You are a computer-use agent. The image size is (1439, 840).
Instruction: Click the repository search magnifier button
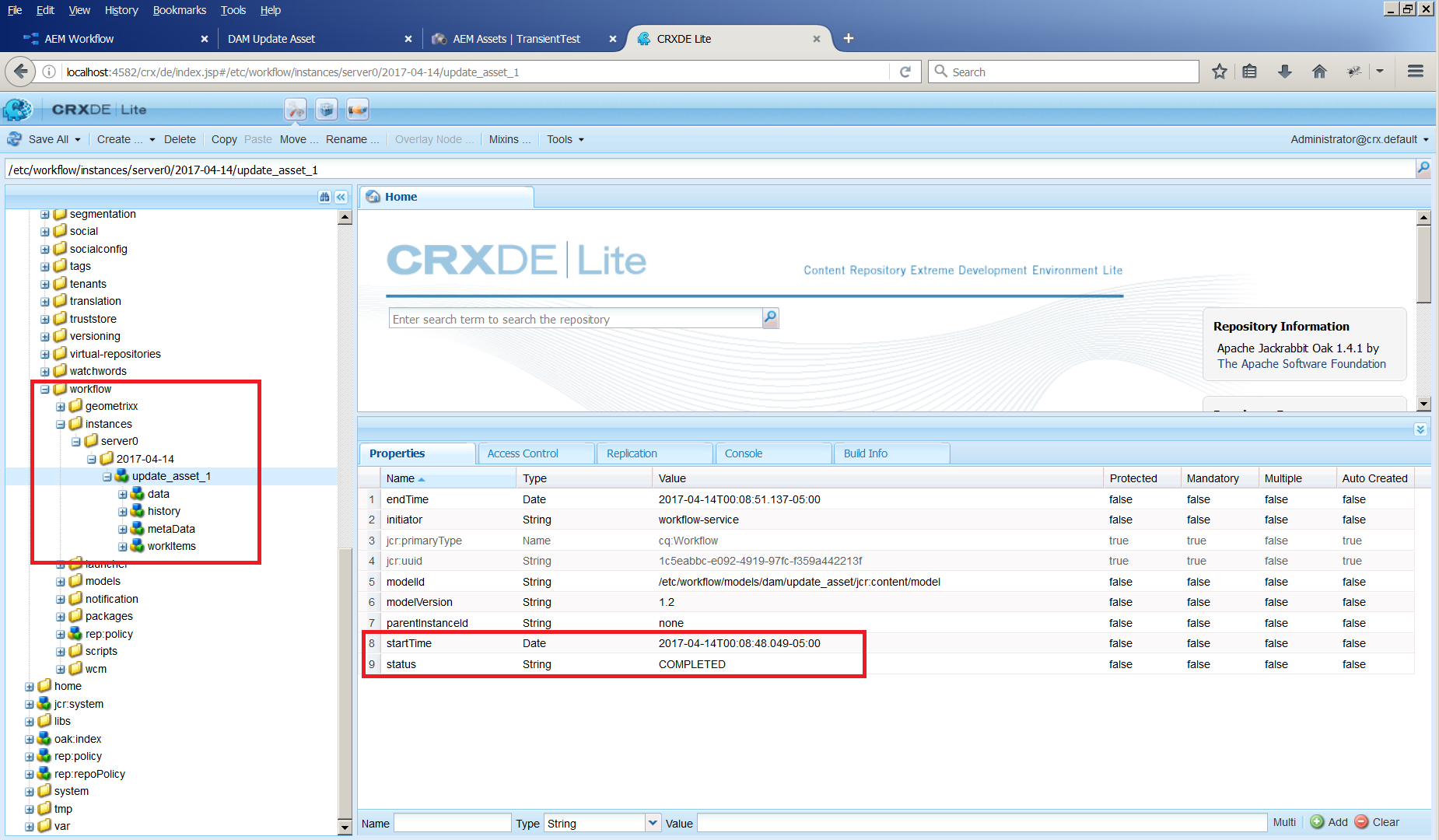tap(770, 317)
